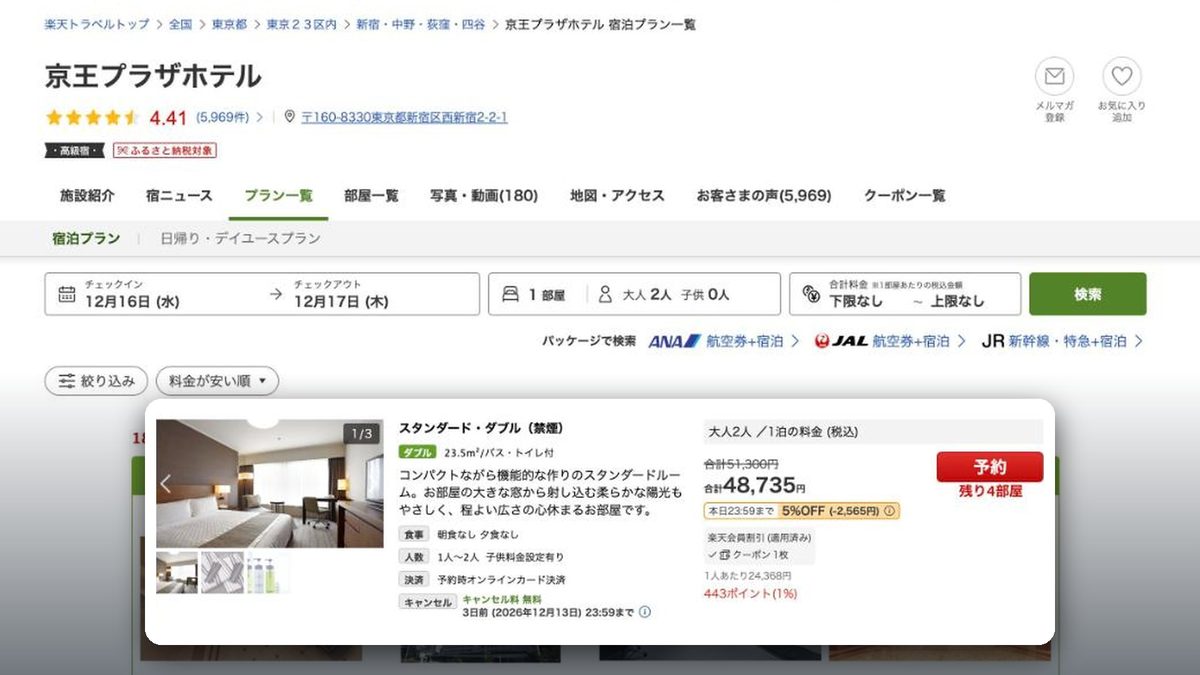Viewport: 1200px width, 675px height.
Task: Open the main room photo
Action: coord(270,484)
